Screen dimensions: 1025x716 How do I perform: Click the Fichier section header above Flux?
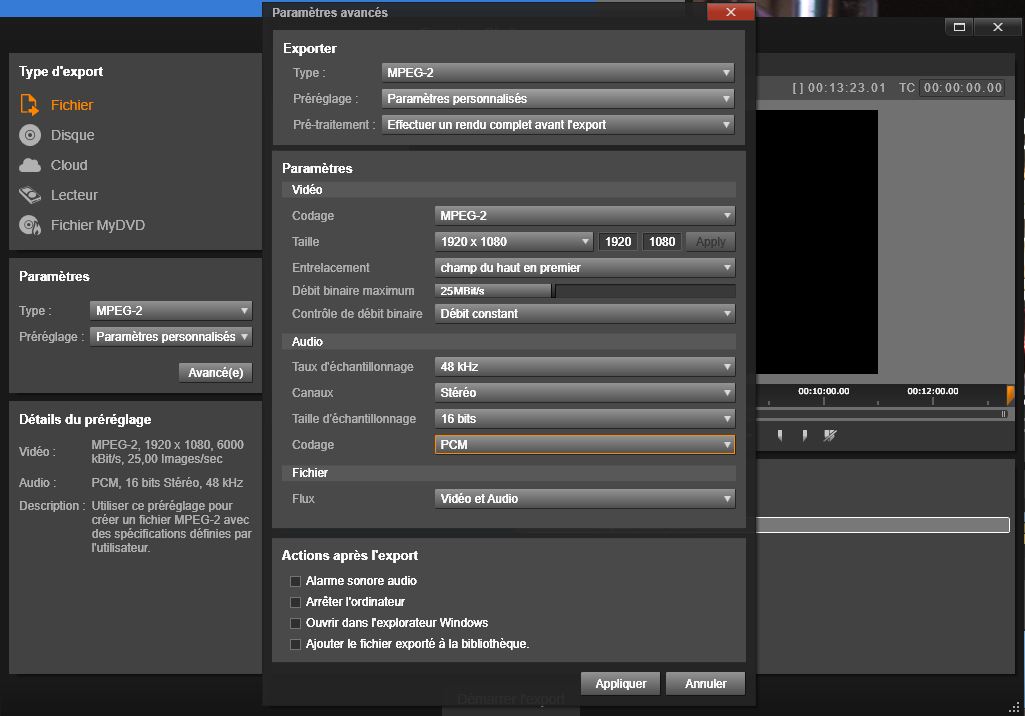tap(509, 473)
